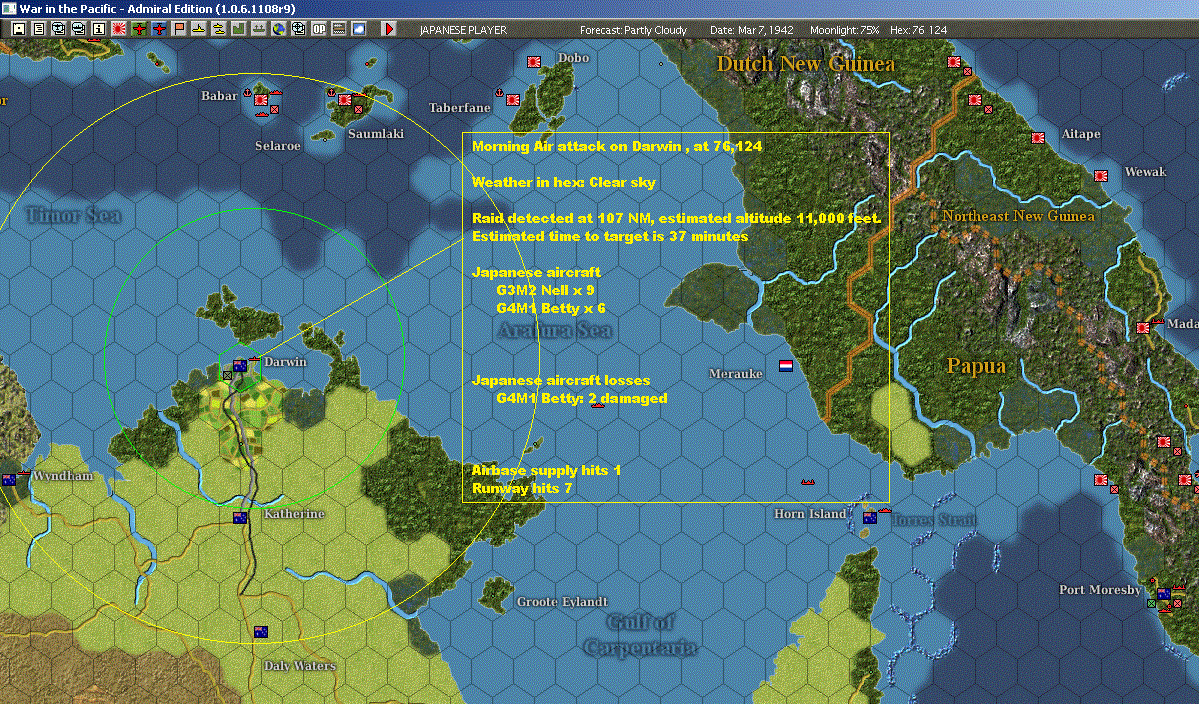This screenshot has height=704, width=1199.
Task: Click the OP toolbar button
Action: tap(319, 29)
